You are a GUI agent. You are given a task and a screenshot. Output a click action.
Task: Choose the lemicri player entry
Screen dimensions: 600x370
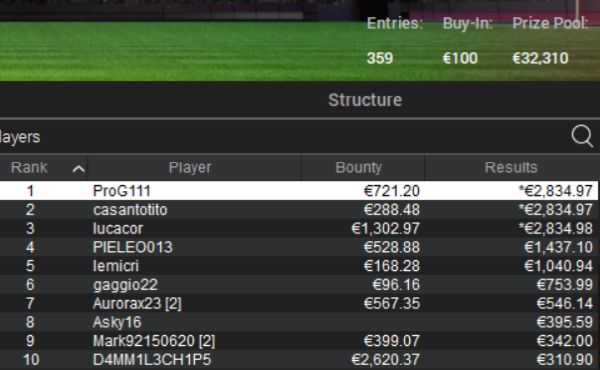299,266
